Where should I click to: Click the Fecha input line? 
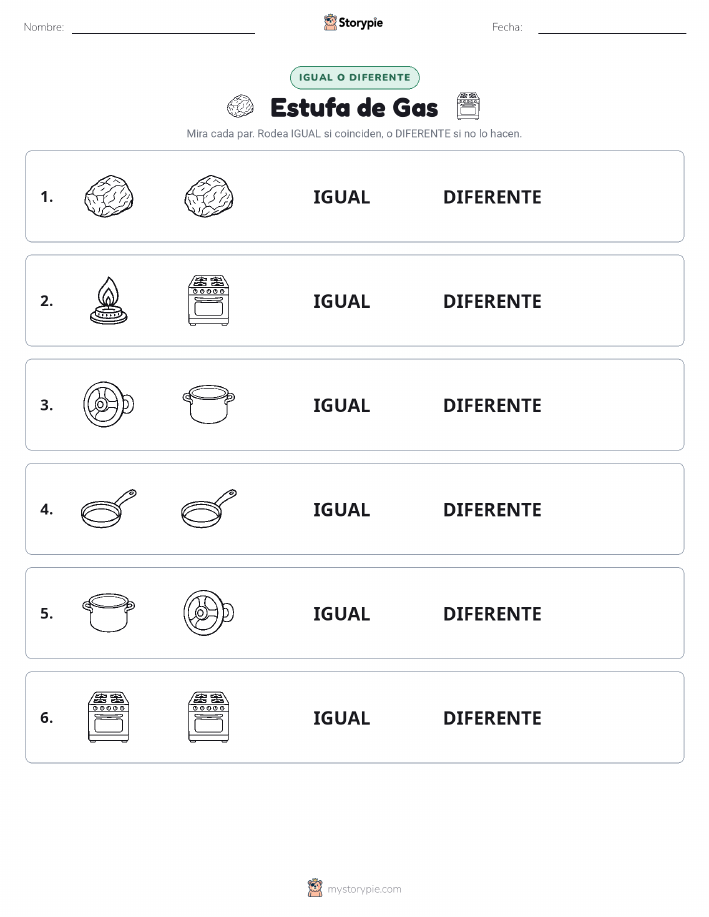click(x=612, y=27)
